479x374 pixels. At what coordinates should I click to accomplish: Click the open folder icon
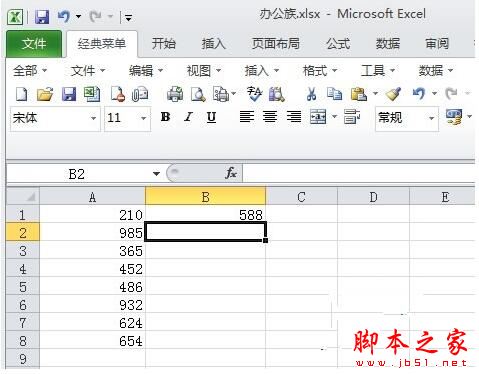(45, 94)
